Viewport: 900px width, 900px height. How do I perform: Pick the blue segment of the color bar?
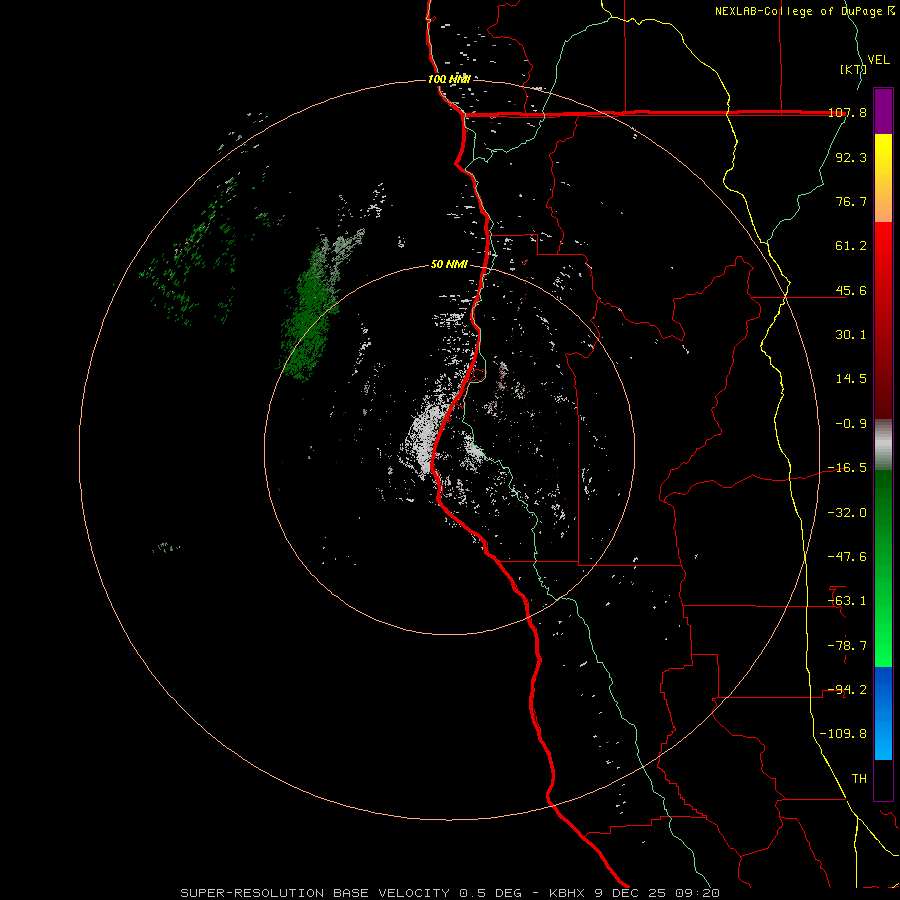(x=883, y=713)
